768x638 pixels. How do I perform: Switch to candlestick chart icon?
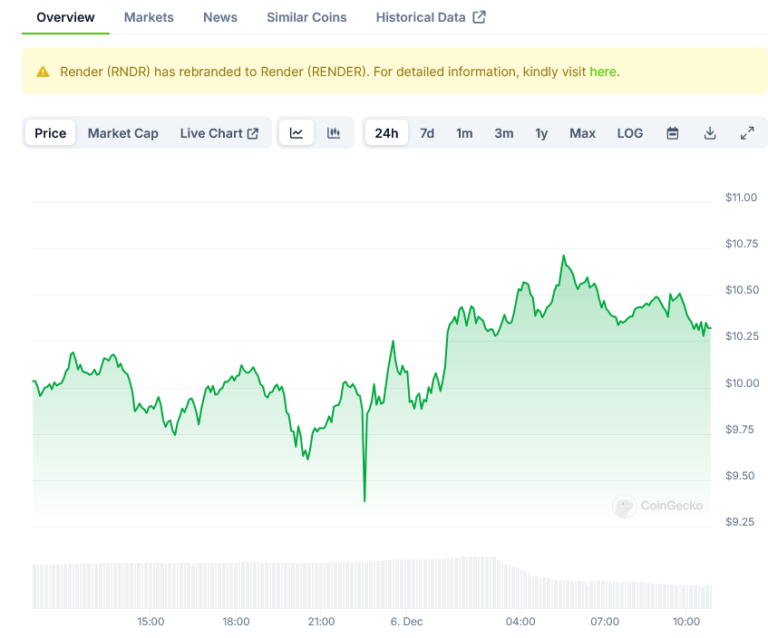click(334, 133)
